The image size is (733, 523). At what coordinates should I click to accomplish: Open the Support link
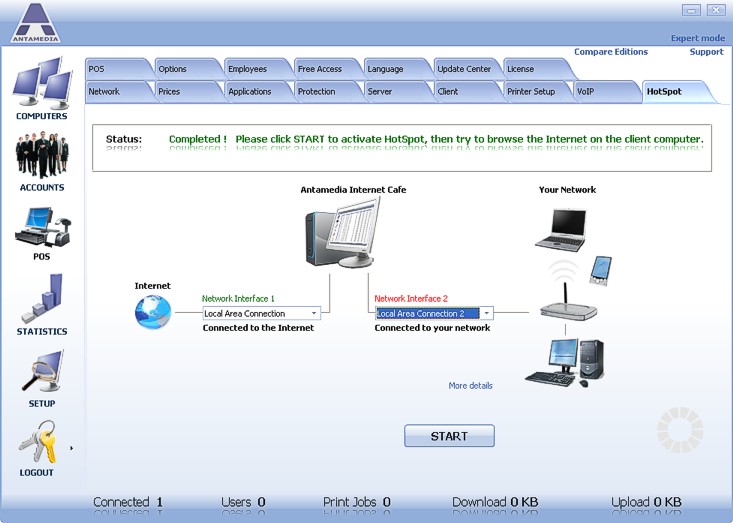[x=706, y=52]
